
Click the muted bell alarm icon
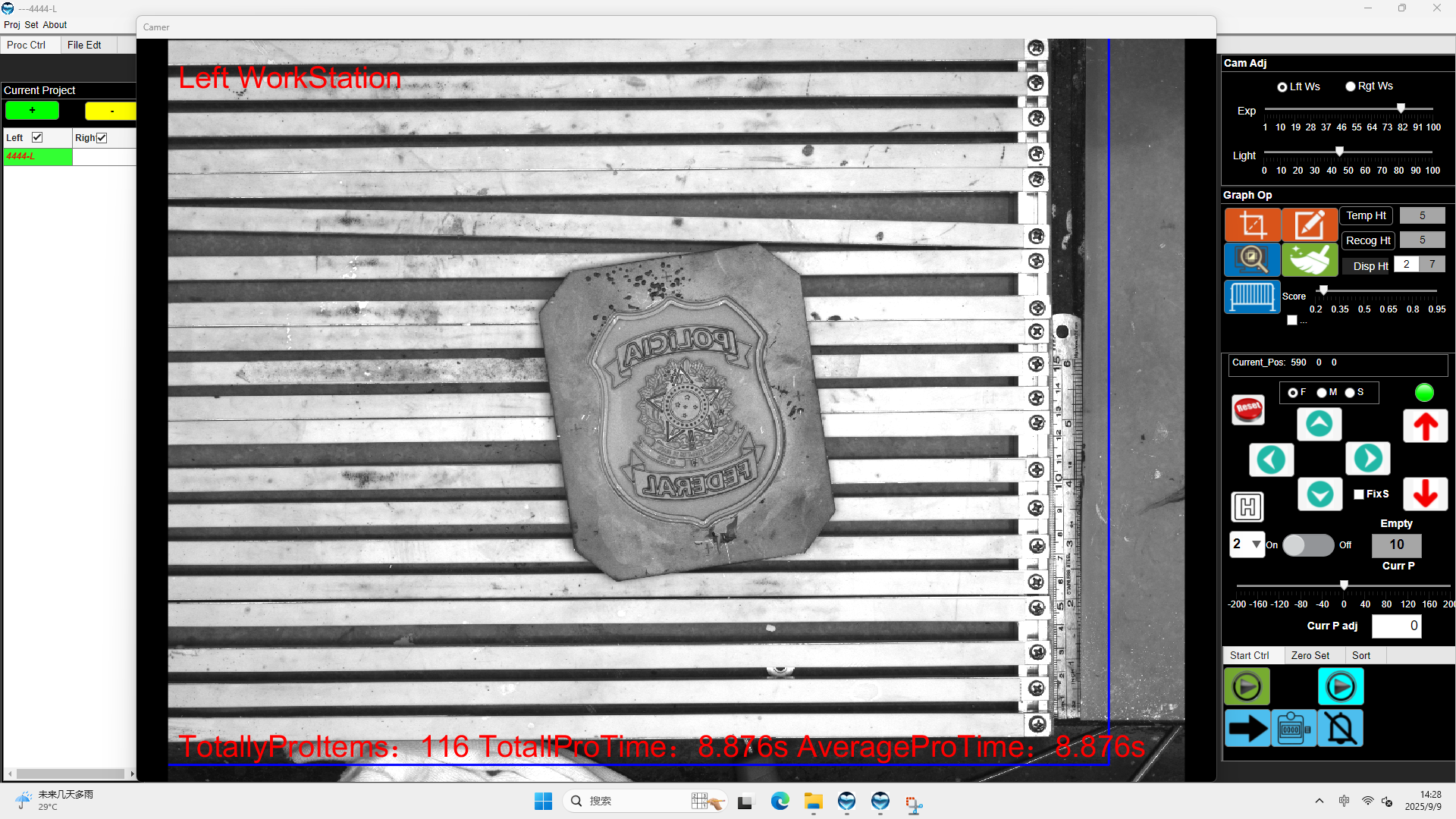pyautogui.click(x=1341, y=729)
